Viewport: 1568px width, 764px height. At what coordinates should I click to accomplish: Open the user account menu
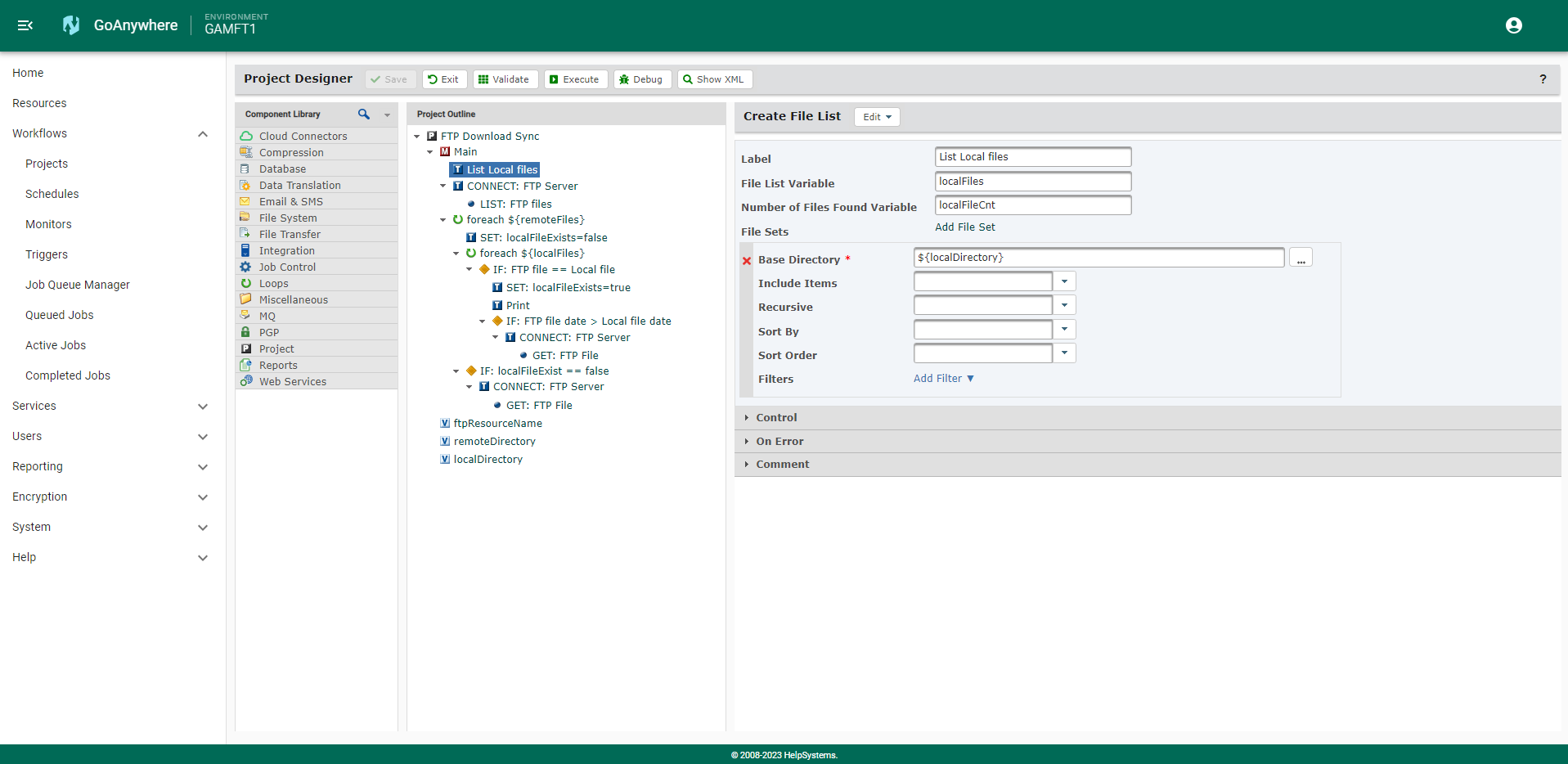click(1513, 25)
